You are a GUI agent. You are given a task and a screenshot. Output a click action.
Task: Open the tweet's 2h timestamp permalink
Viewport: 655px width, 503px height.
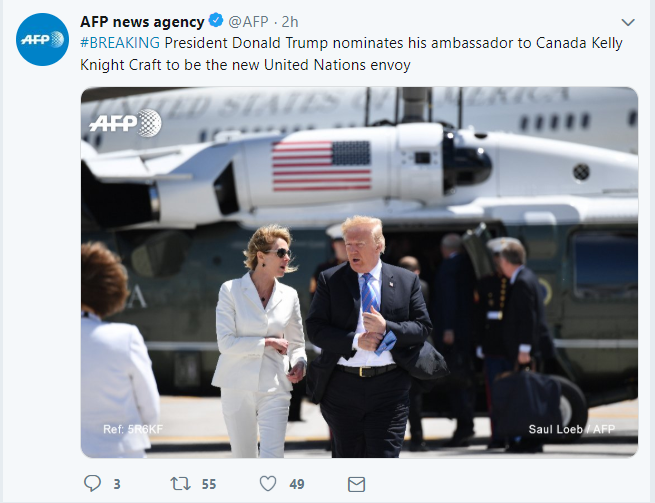click(x=290, y=21)
